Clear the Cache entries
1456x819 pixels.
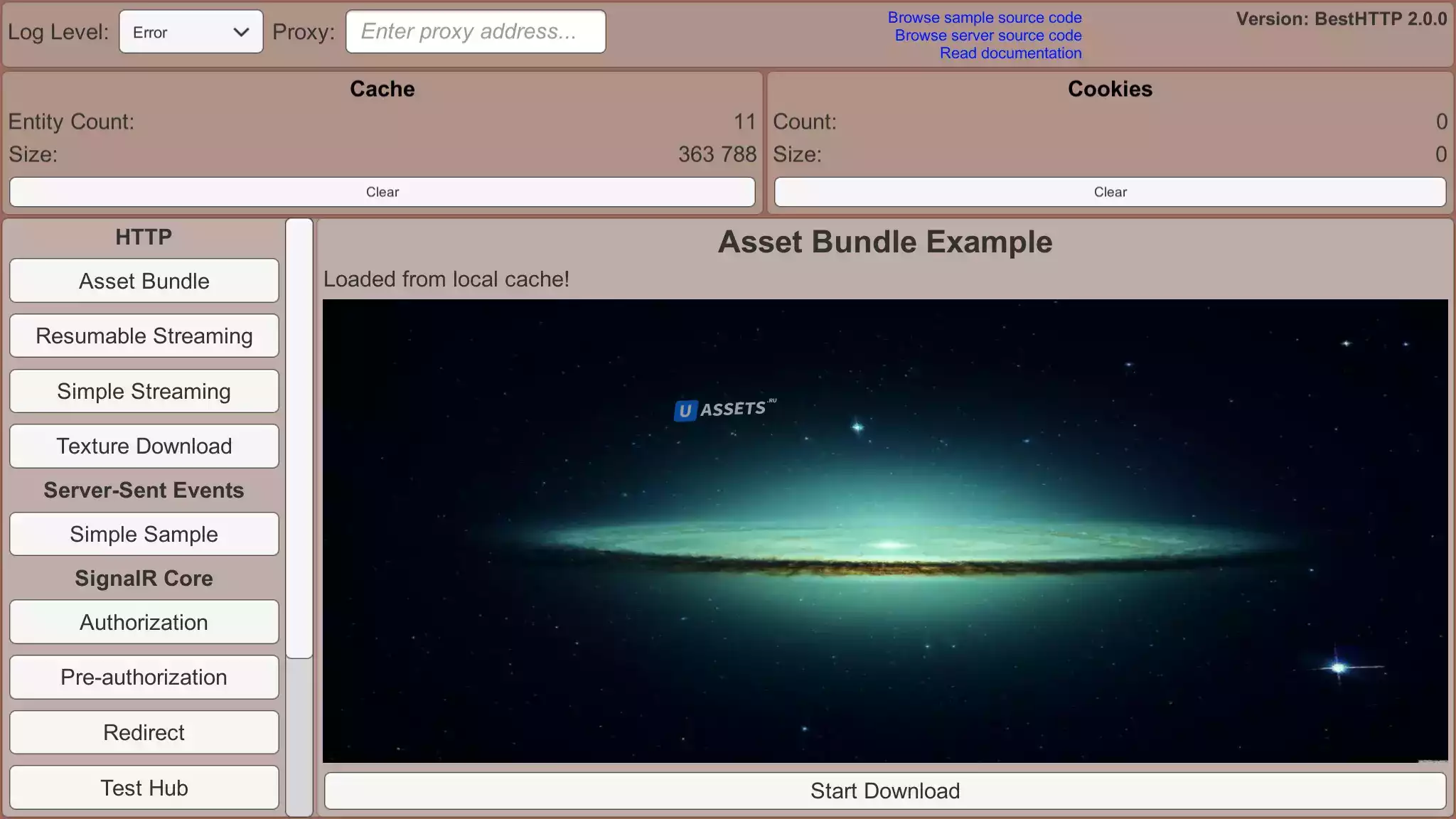382,192
